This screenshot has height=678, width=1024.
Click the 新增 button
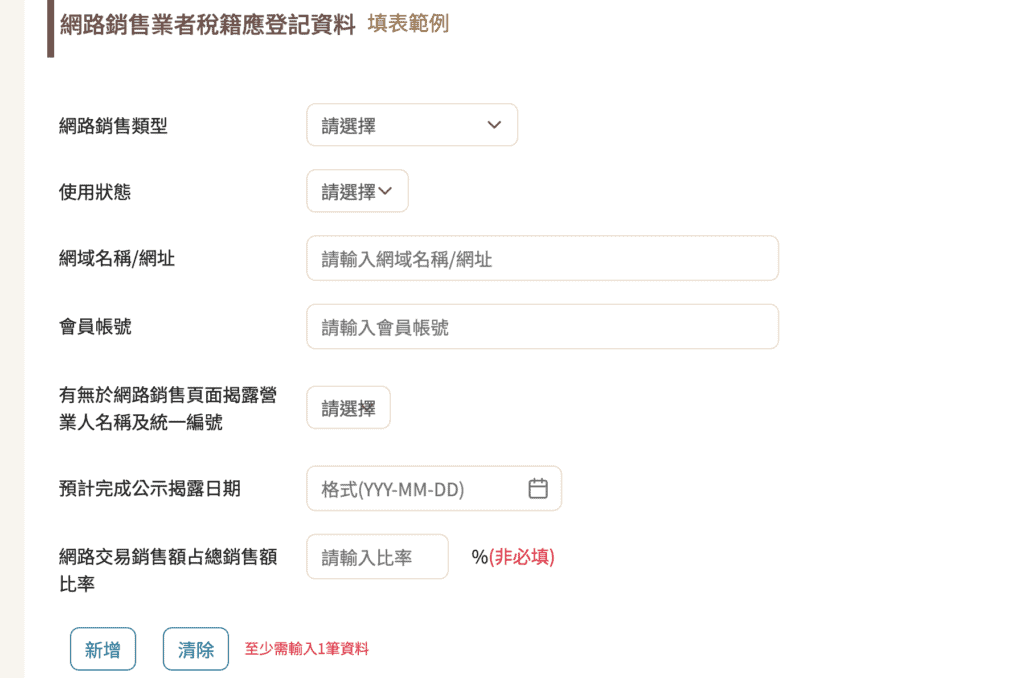[103, 649]
